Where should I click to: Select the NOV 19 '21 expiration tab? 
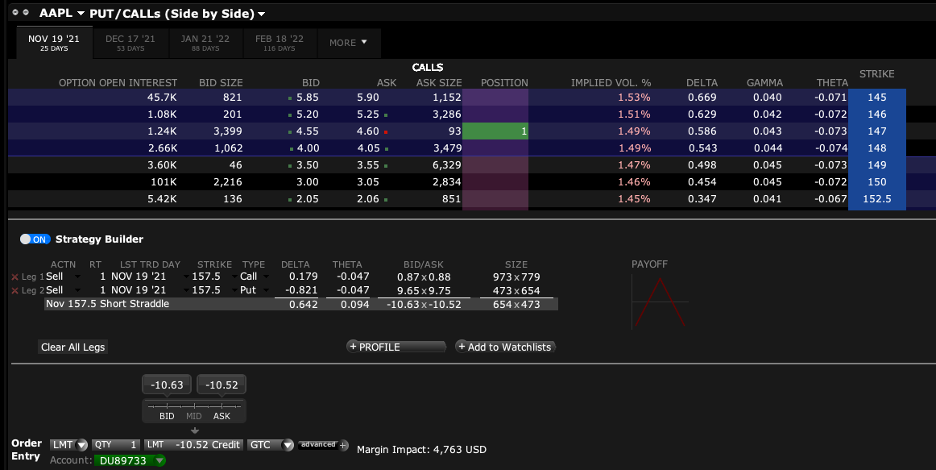(54, 42)
